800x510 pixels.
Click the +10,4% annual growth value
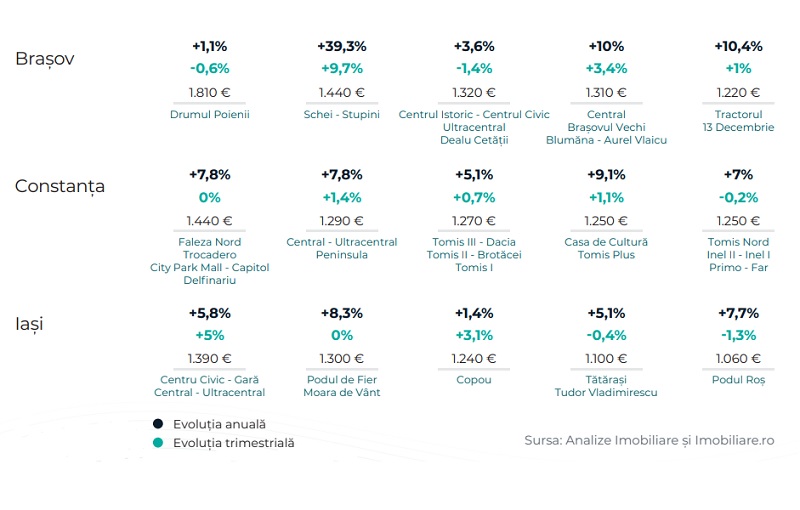coord(738,46)
